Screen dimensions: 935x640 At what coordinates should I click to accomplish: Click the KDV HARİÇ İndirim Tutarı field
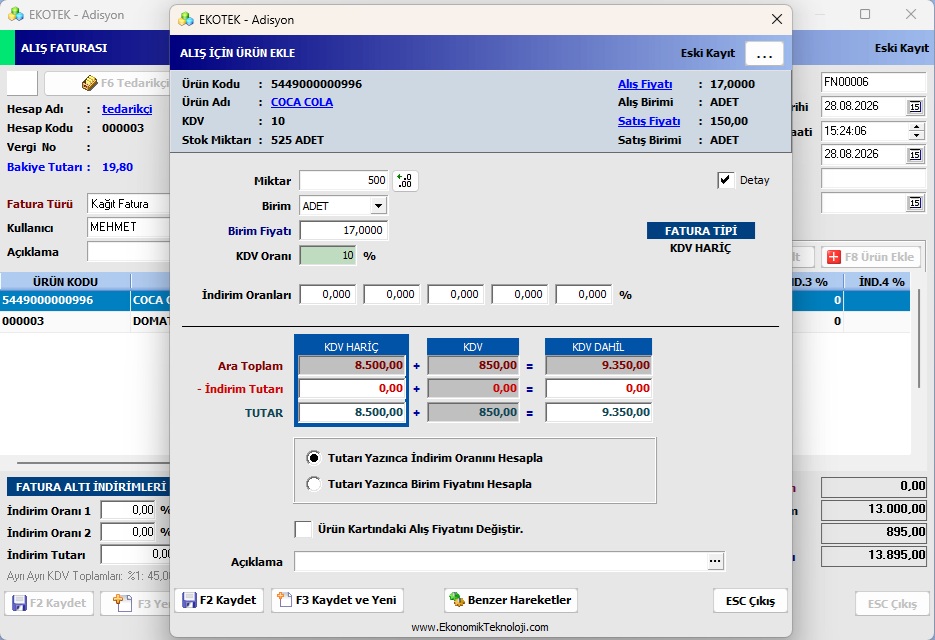pyautogui.click(x=352, y=388)
